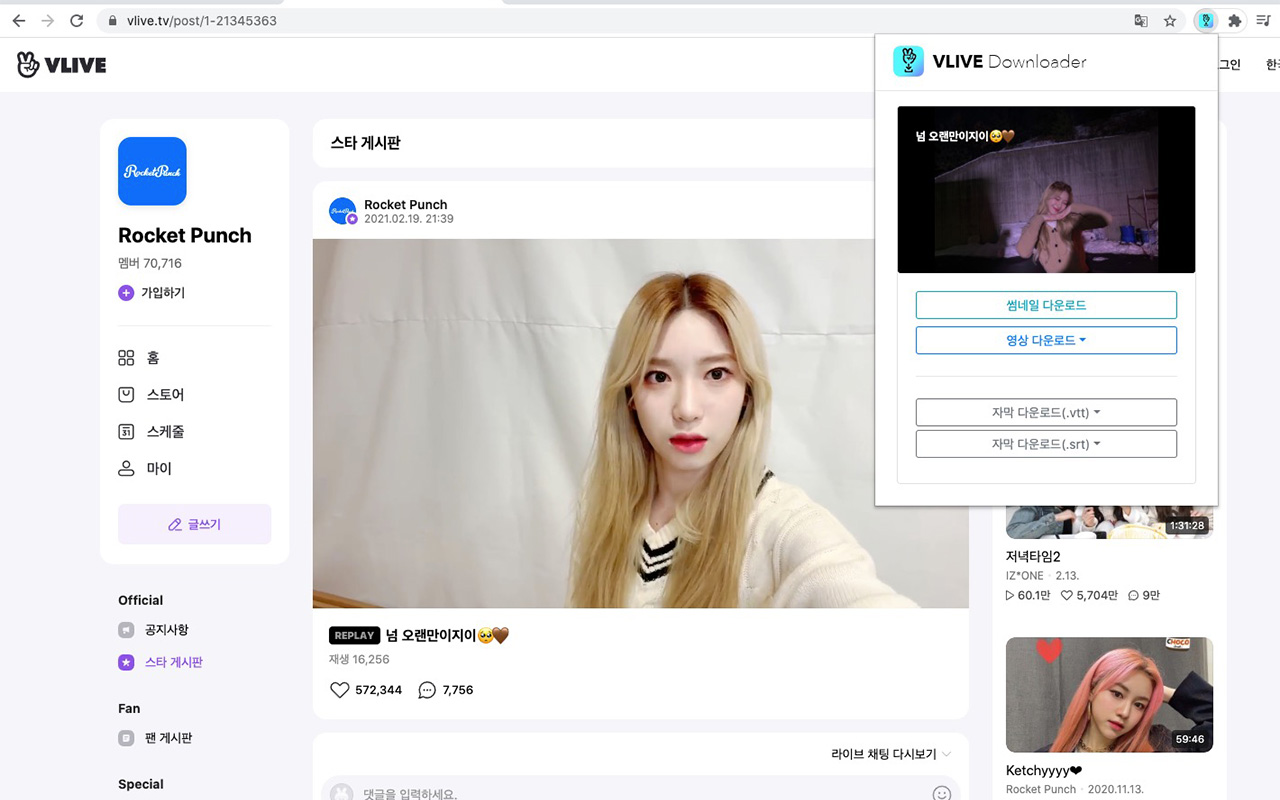This screenshot has height=800, width=1280.
Task: Open the 스타 게시판 menu item
Action: [x=174, y=662]
